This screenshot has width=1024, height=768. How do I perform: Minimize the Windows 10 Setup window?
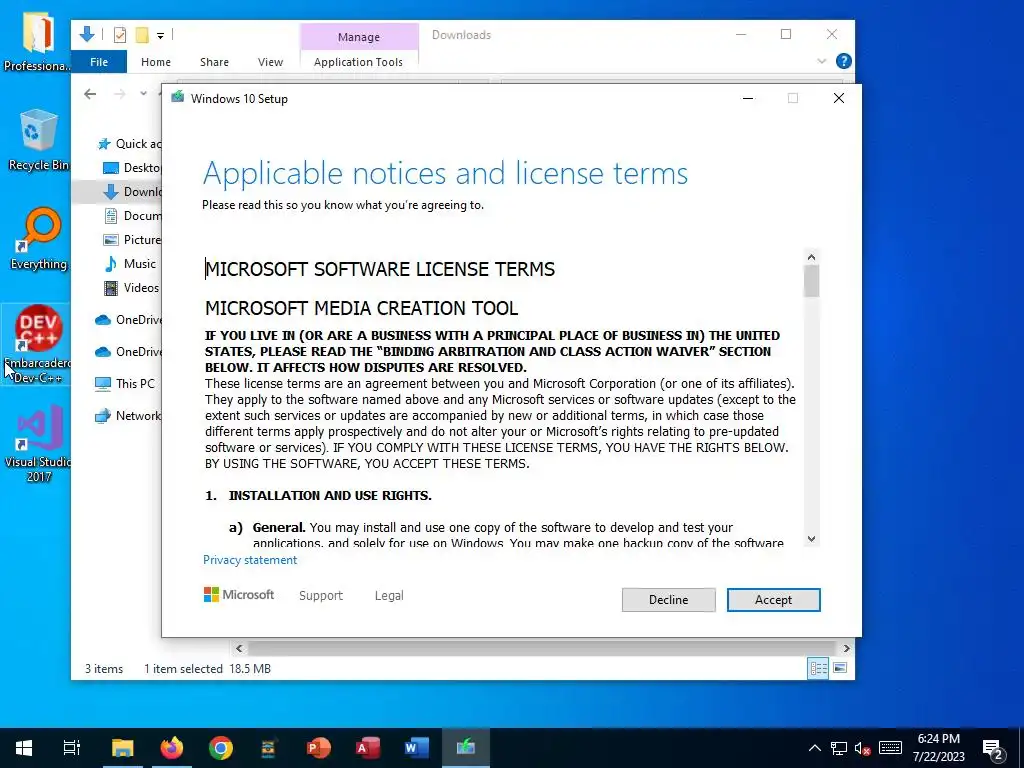[x=748, y=98]
